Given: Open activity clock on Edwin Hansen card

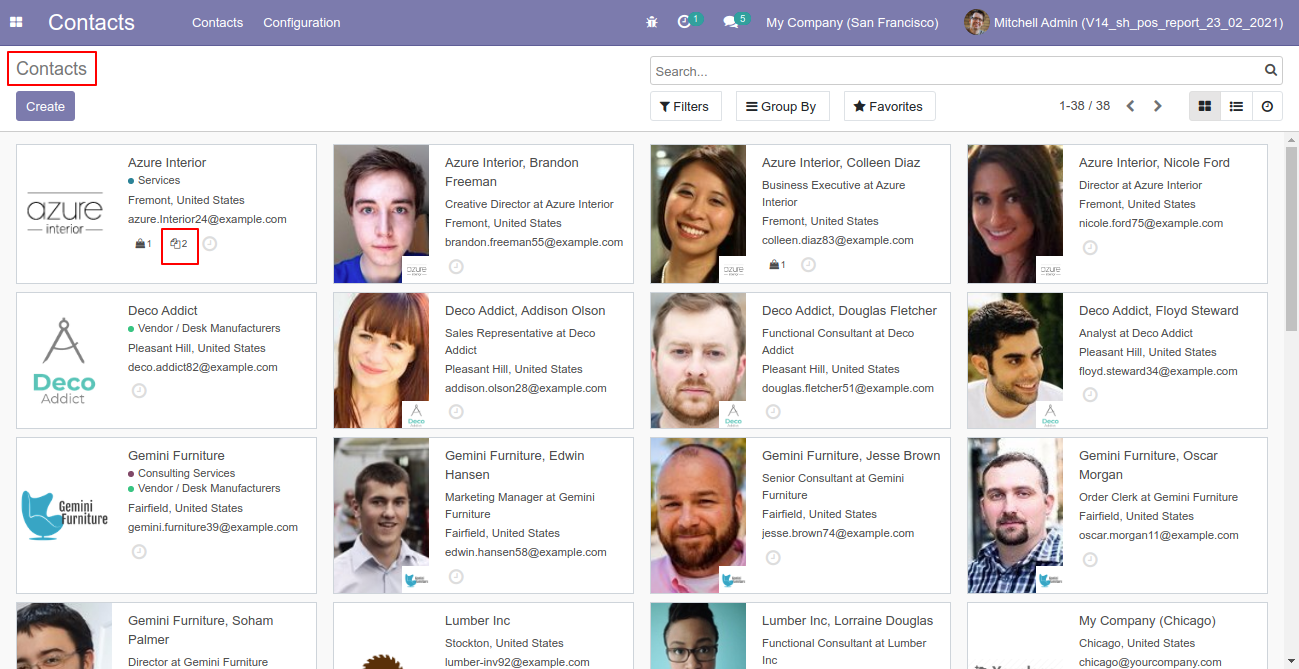Looking at the screenshot, I should (x=456, y=576).
